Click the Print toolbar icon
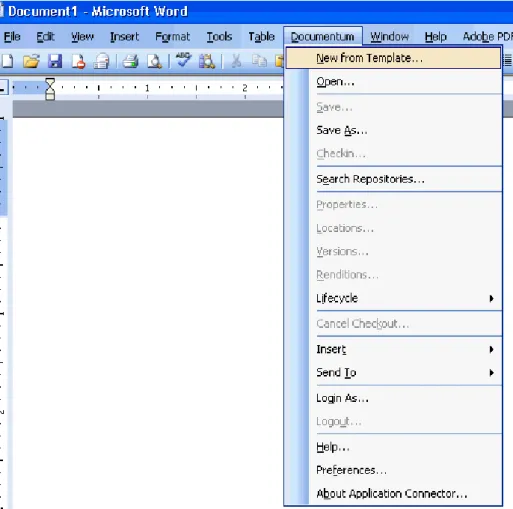 coord(130,61)
